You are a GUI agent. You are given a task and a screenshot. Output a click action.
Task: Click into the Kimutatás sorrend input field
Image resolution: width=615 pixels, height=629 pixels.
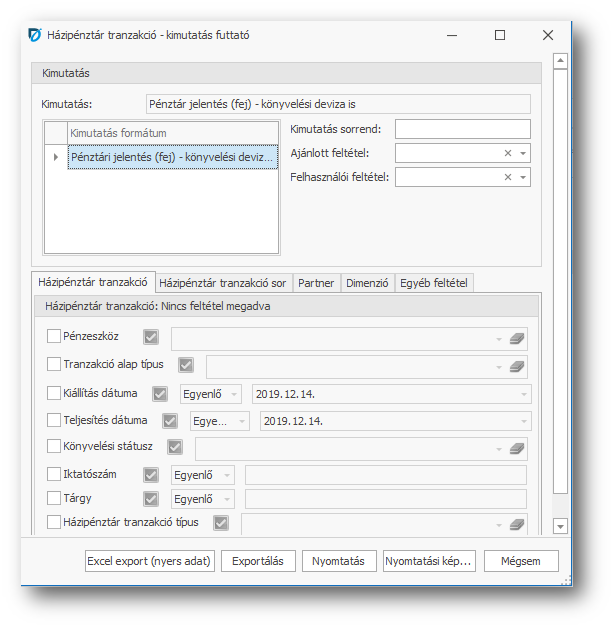coord(462,129)
